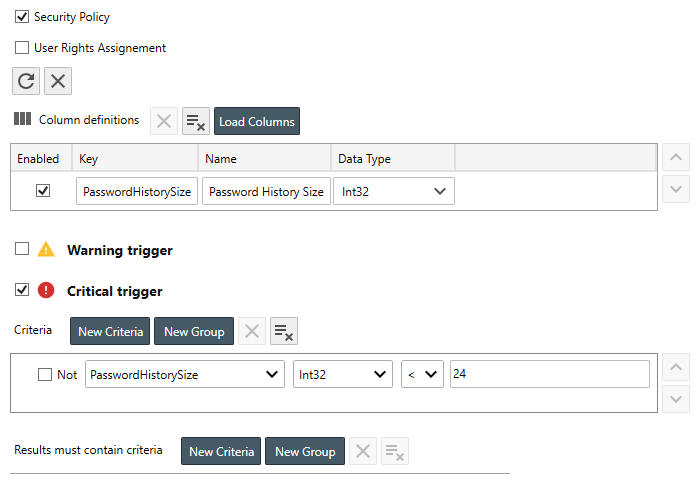Enable User Rights Assignement checkbox

click(22, 47)
